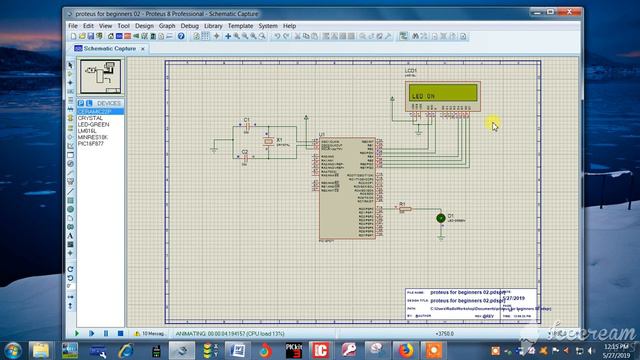Click the P pick devices button
Viewport: 640px width, 360px height.
pos(81,103)
